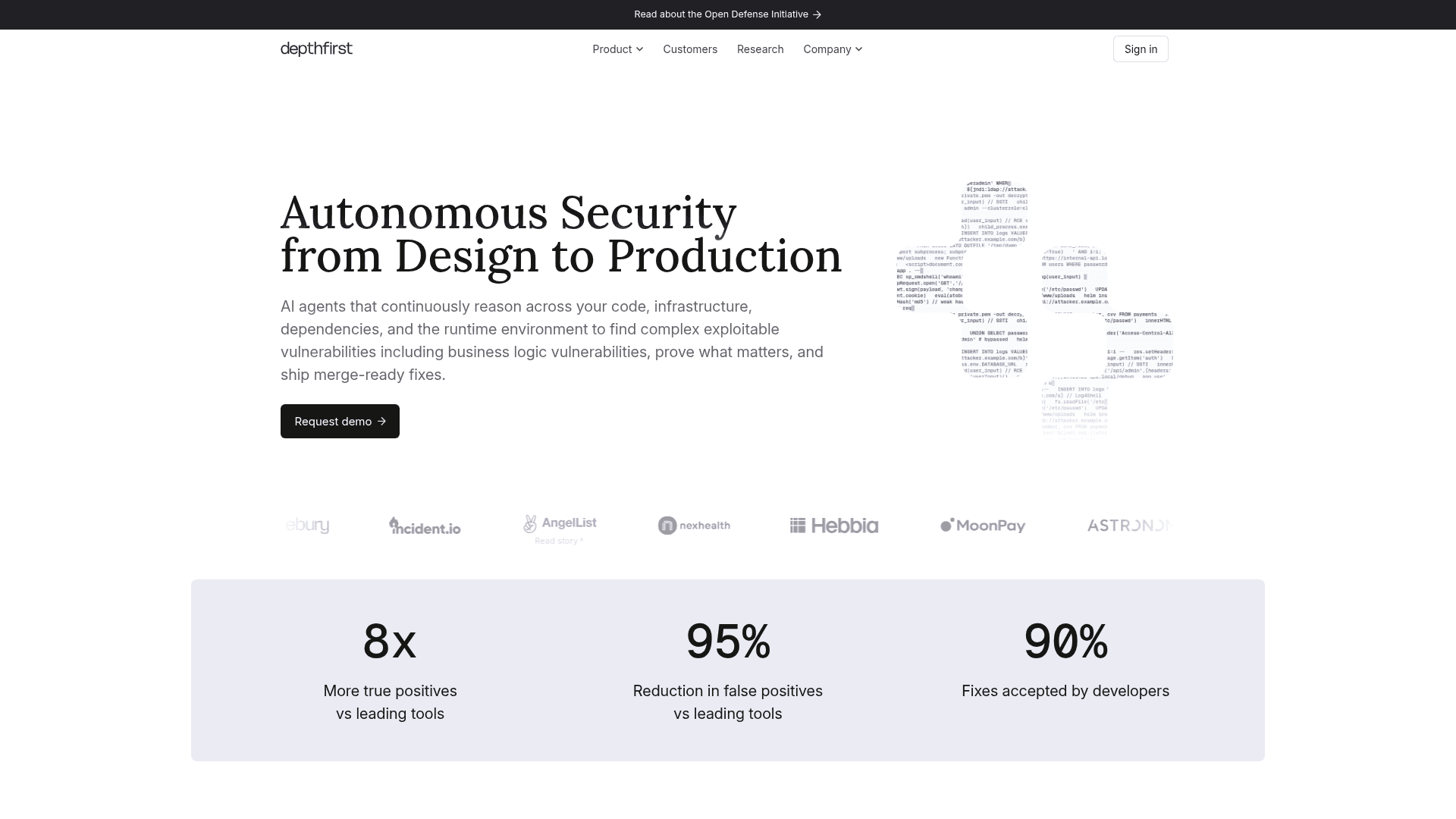Click the incident.io logo
Screen dimensions: 1456x819
(x=425, y=526)
